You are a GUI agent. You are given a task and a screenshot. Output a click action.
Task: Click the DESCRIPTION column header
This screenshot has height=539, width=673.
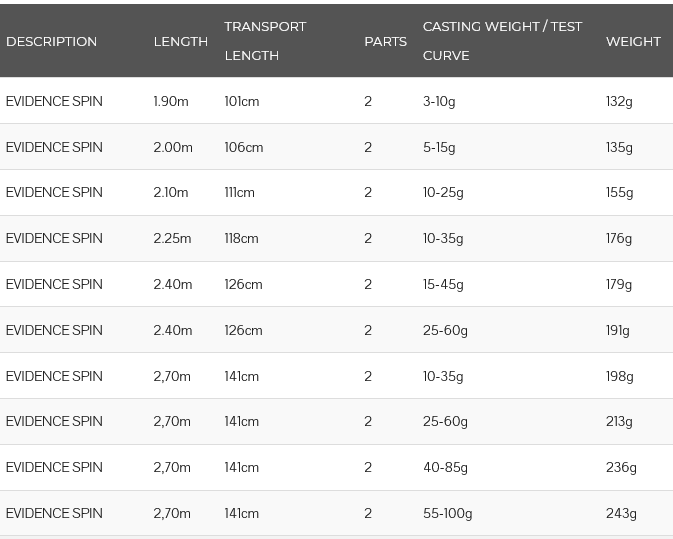click(x=51, y=41)
